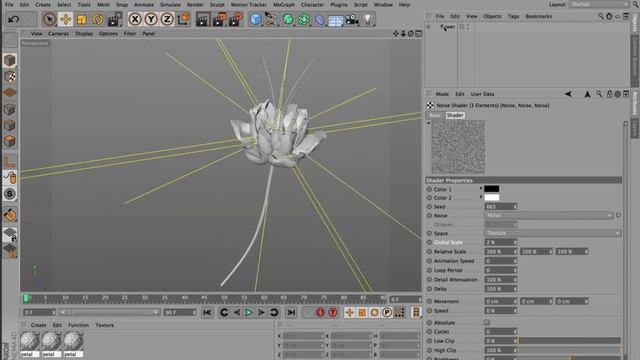Play the animation forwards
Image resolution: width=640 pixels, height=360 pixels.
coord(249,313)
